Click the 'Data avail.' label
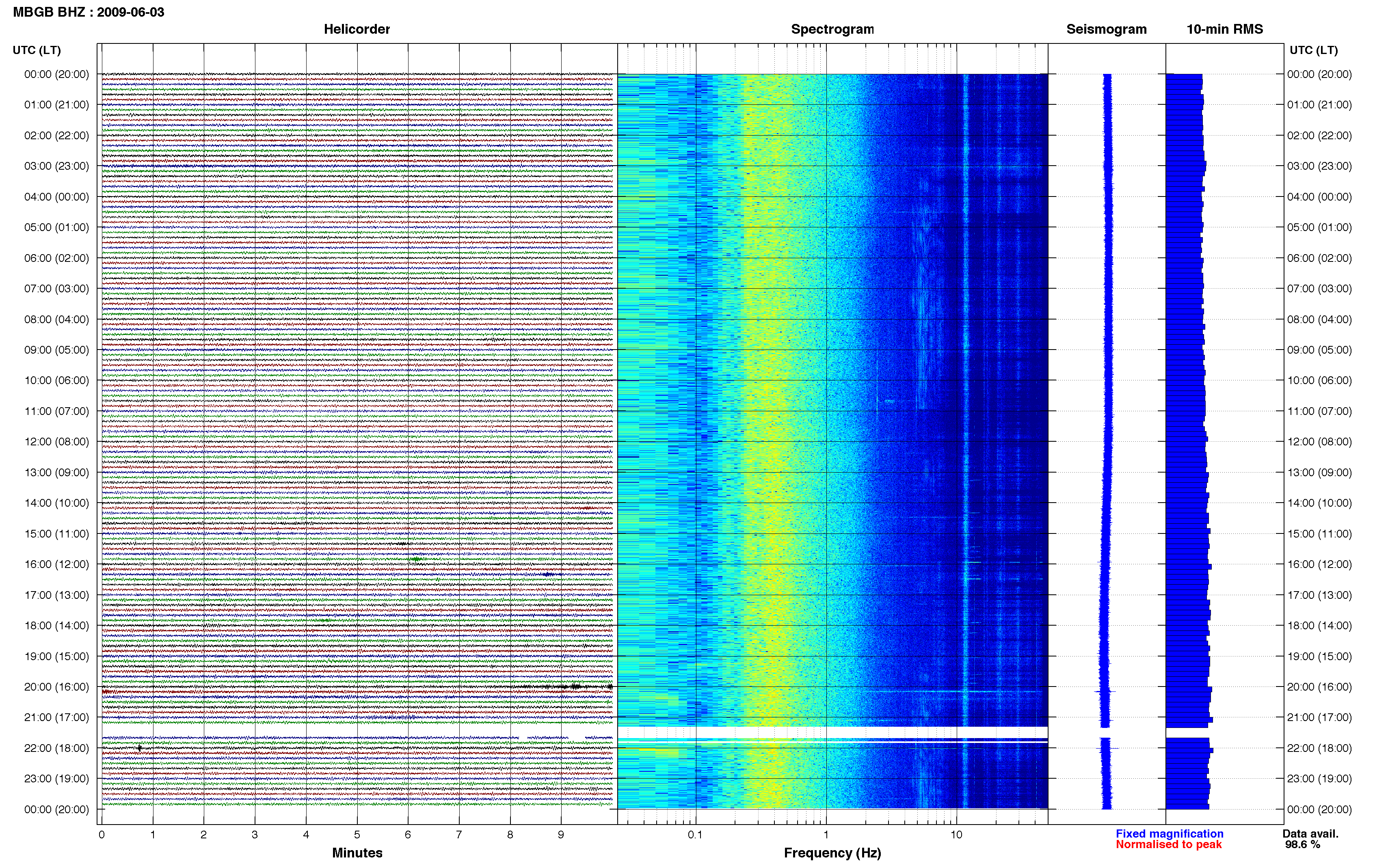 (x=1310, y=833)
